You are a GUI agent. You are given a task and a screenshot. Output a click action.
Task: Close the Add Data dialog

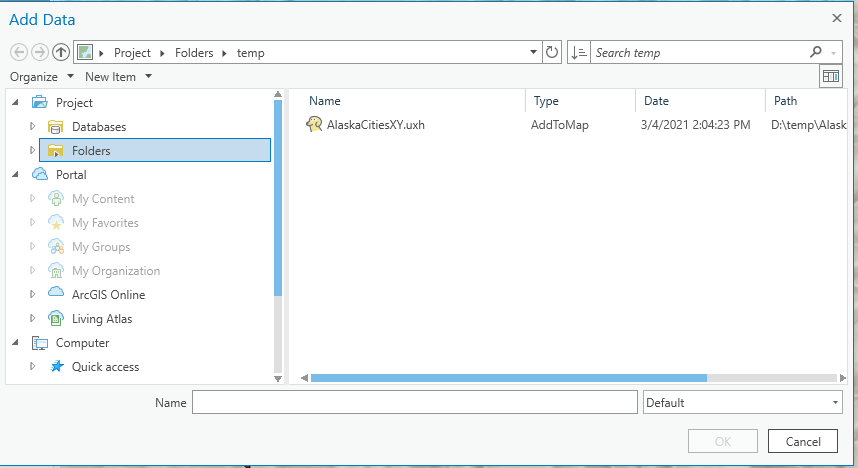pyautogui.click(x=837, y=18)
